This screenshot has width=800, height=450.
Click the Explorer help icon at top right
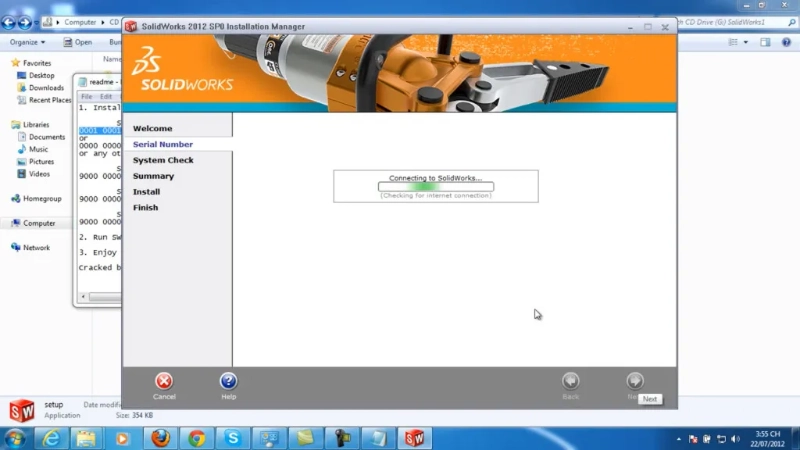coord(787,43)
